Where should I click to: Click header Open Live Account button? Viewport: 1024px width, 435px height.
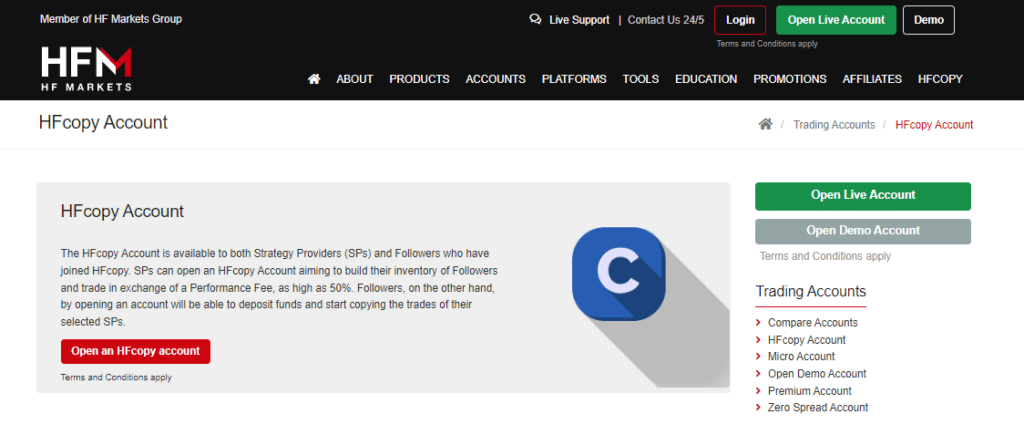836,20
